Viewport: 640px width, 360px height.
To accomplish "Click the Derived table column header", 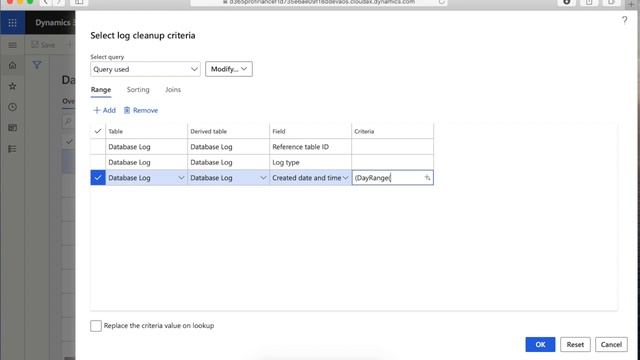I will pos(229,131).
